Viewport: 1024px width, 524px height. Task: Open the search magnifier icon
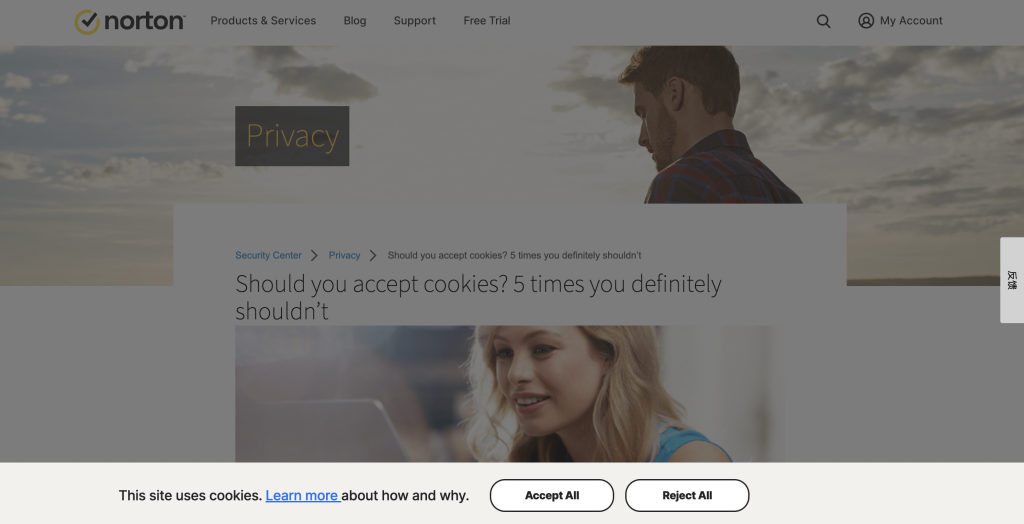click(824, 21)
